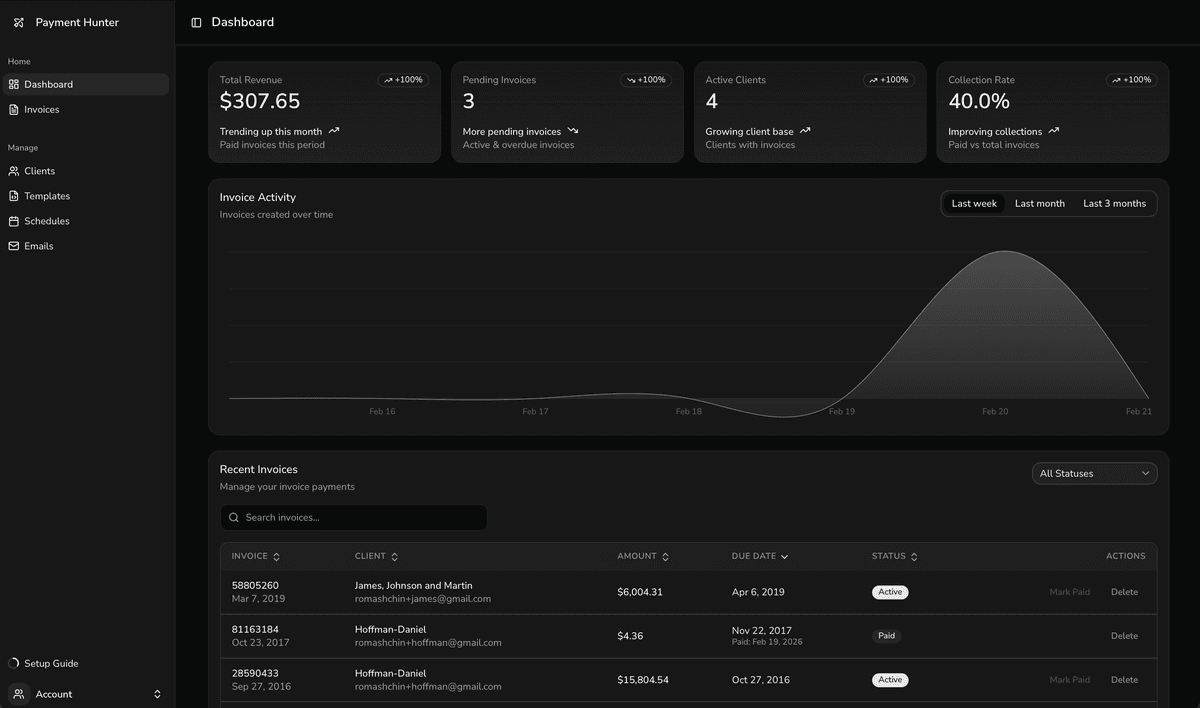The width and height of the screenshot is (1200, 708).
Task: Mark invoice 58805260 as Paid
Action: tap(1070, 591)
